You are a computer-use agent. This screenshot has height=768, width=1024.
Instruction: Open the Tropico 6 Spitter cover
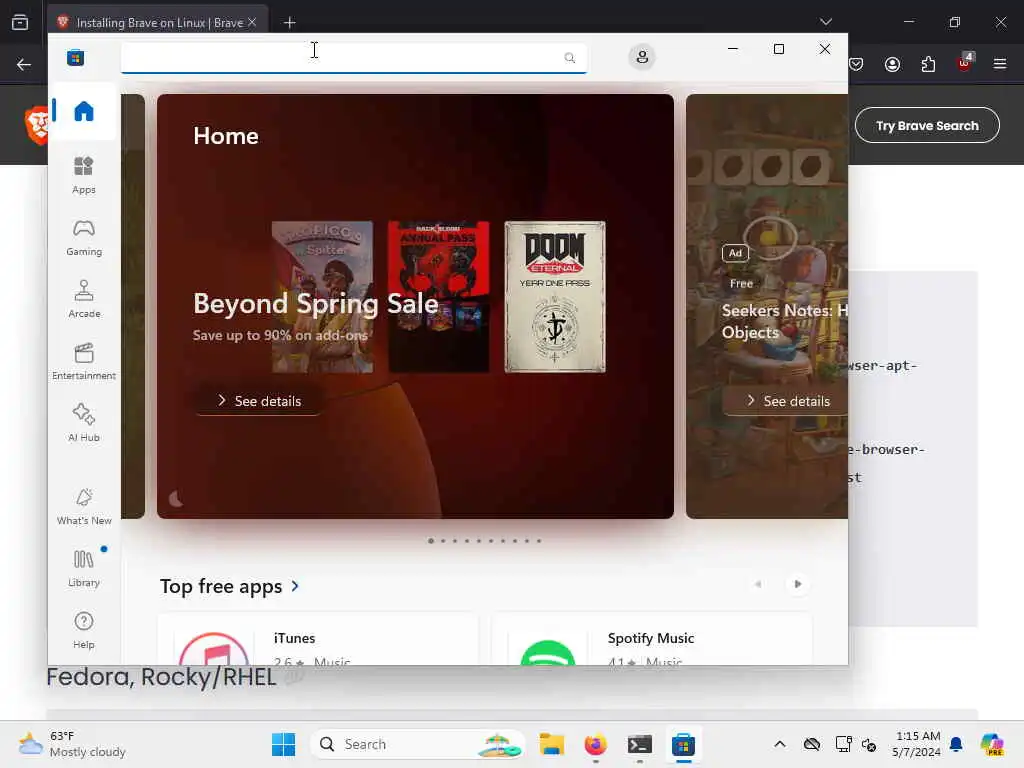point(322,296)
